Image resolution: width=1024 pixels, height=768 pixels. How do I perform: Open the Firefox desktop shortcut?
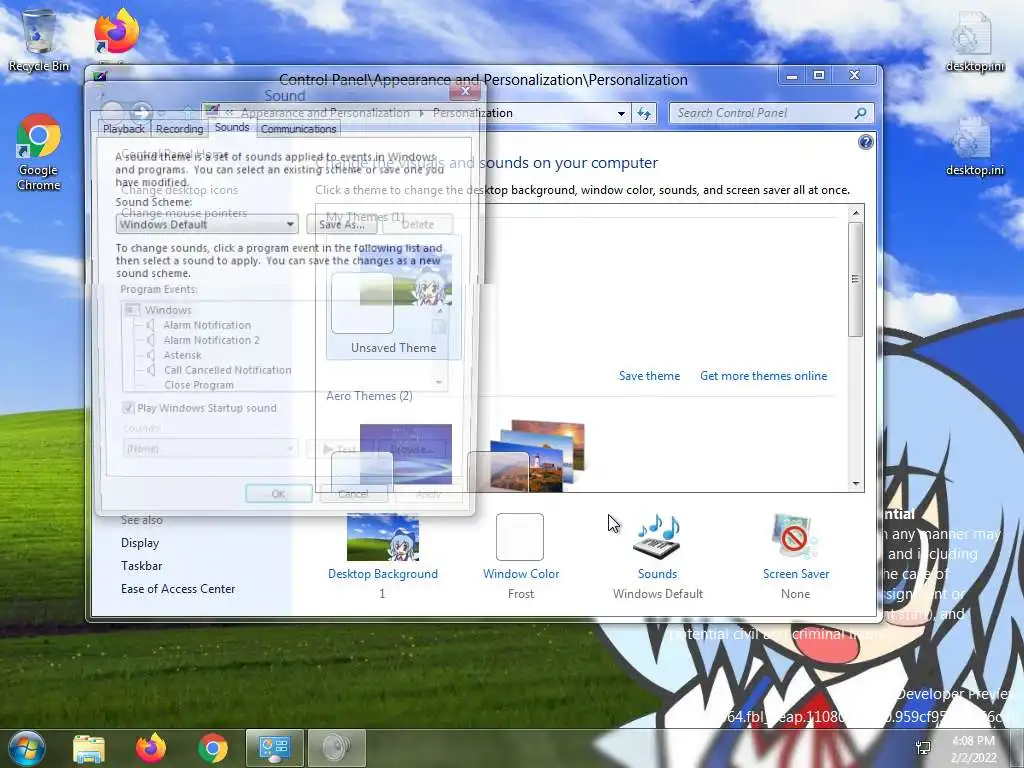116,32
